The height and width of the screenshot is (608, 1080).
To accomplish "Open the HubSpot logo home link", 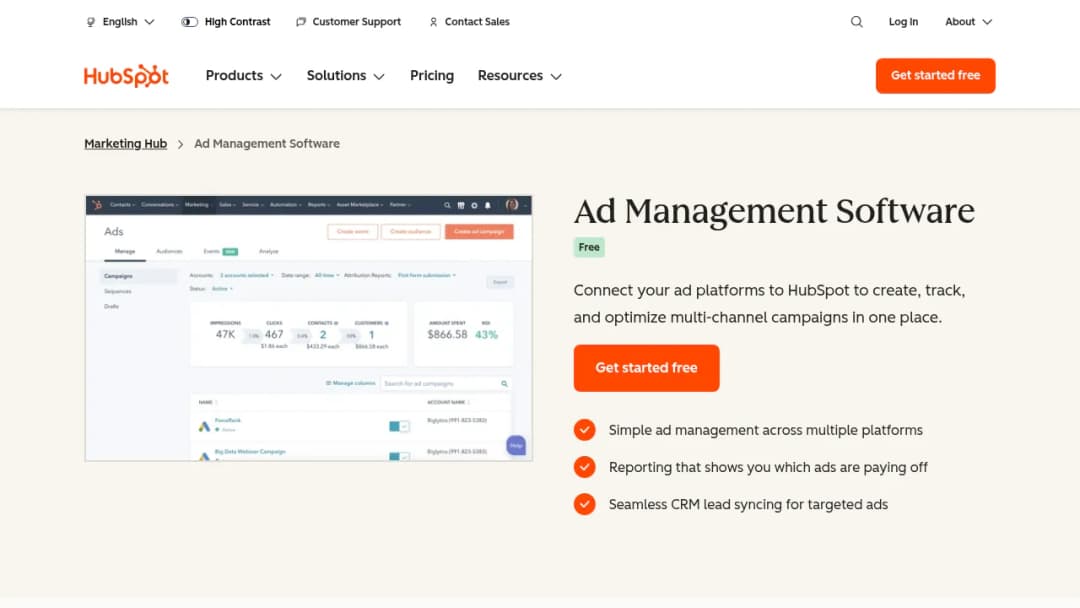I will 126,76.
